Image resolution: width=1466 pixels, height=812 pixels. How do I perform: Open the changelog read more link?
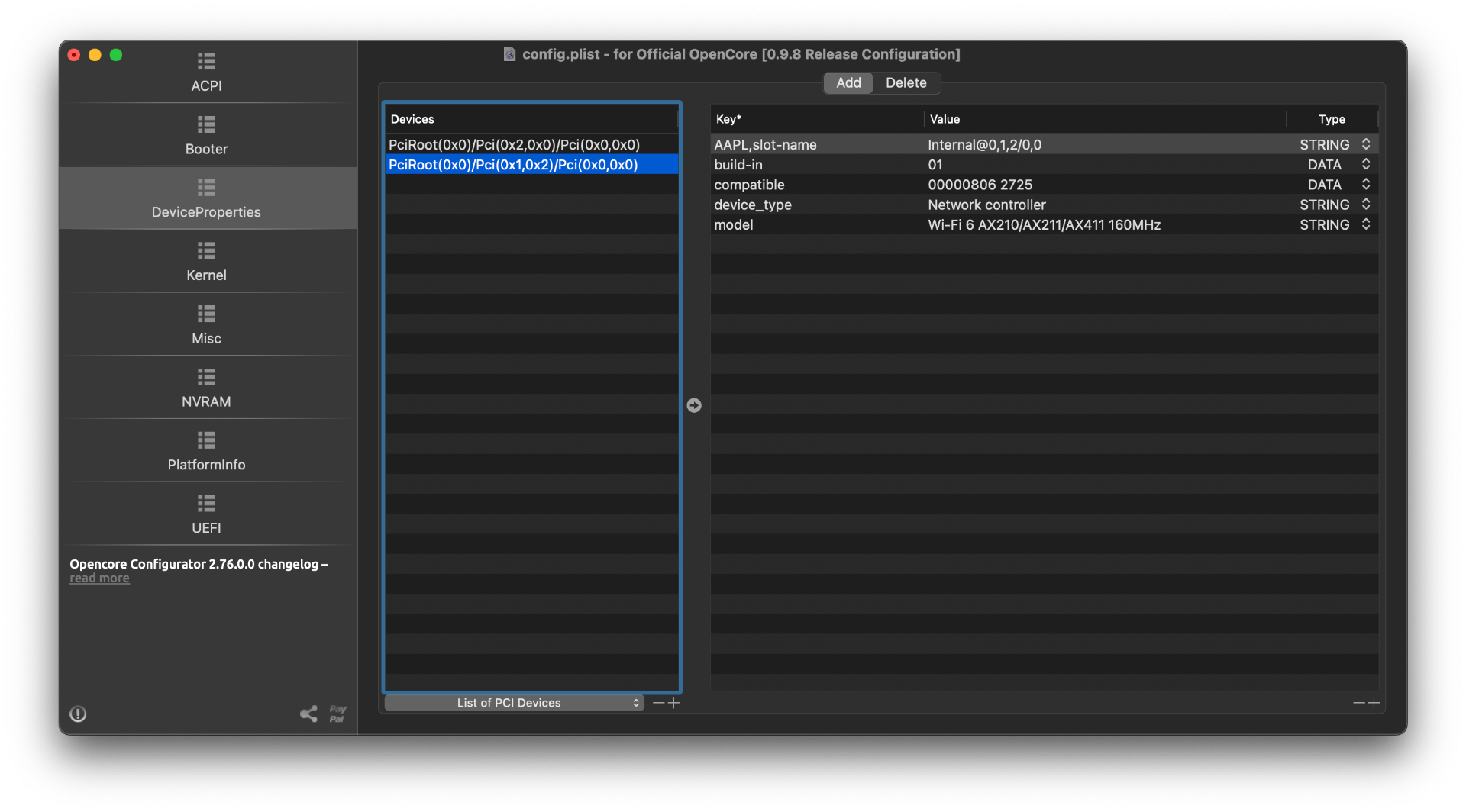(x=99, y=578)
